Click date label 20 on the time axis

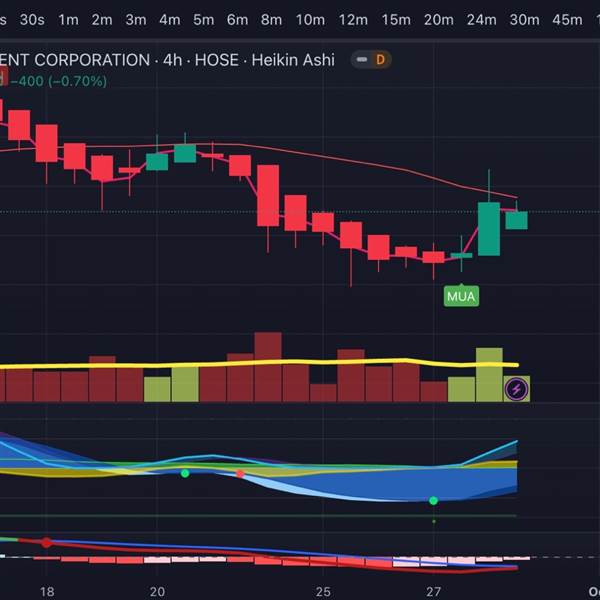coord(157,592)
